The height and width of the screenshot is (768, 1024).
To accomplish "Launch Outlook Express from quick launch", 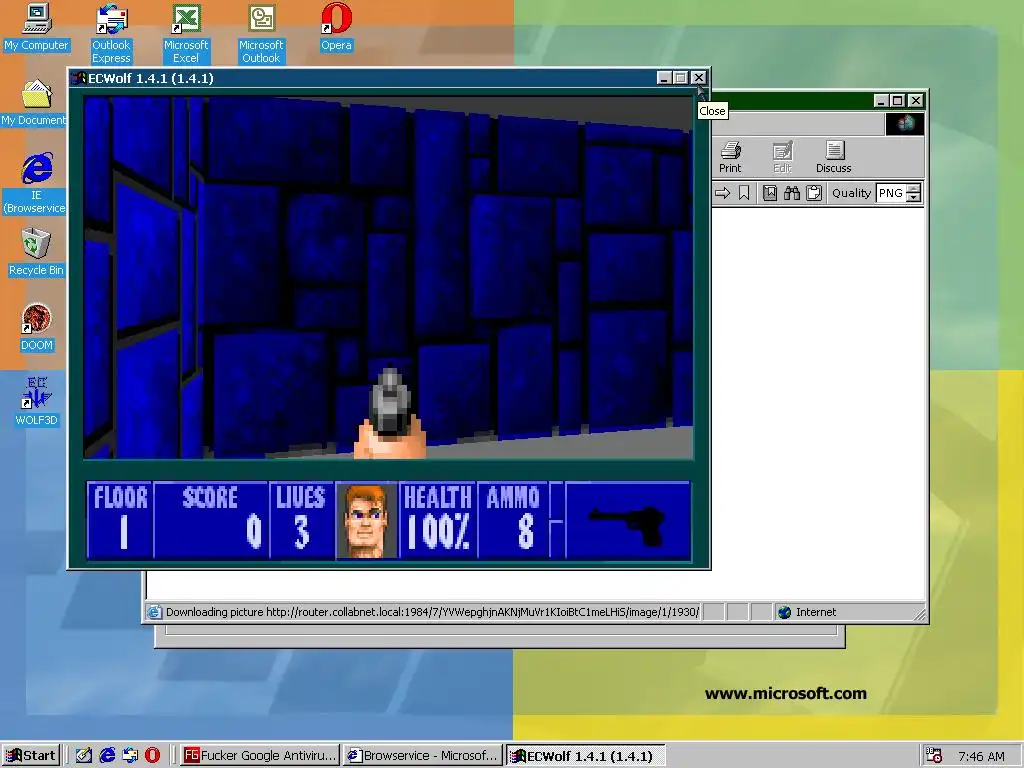I will coord(130,756).
